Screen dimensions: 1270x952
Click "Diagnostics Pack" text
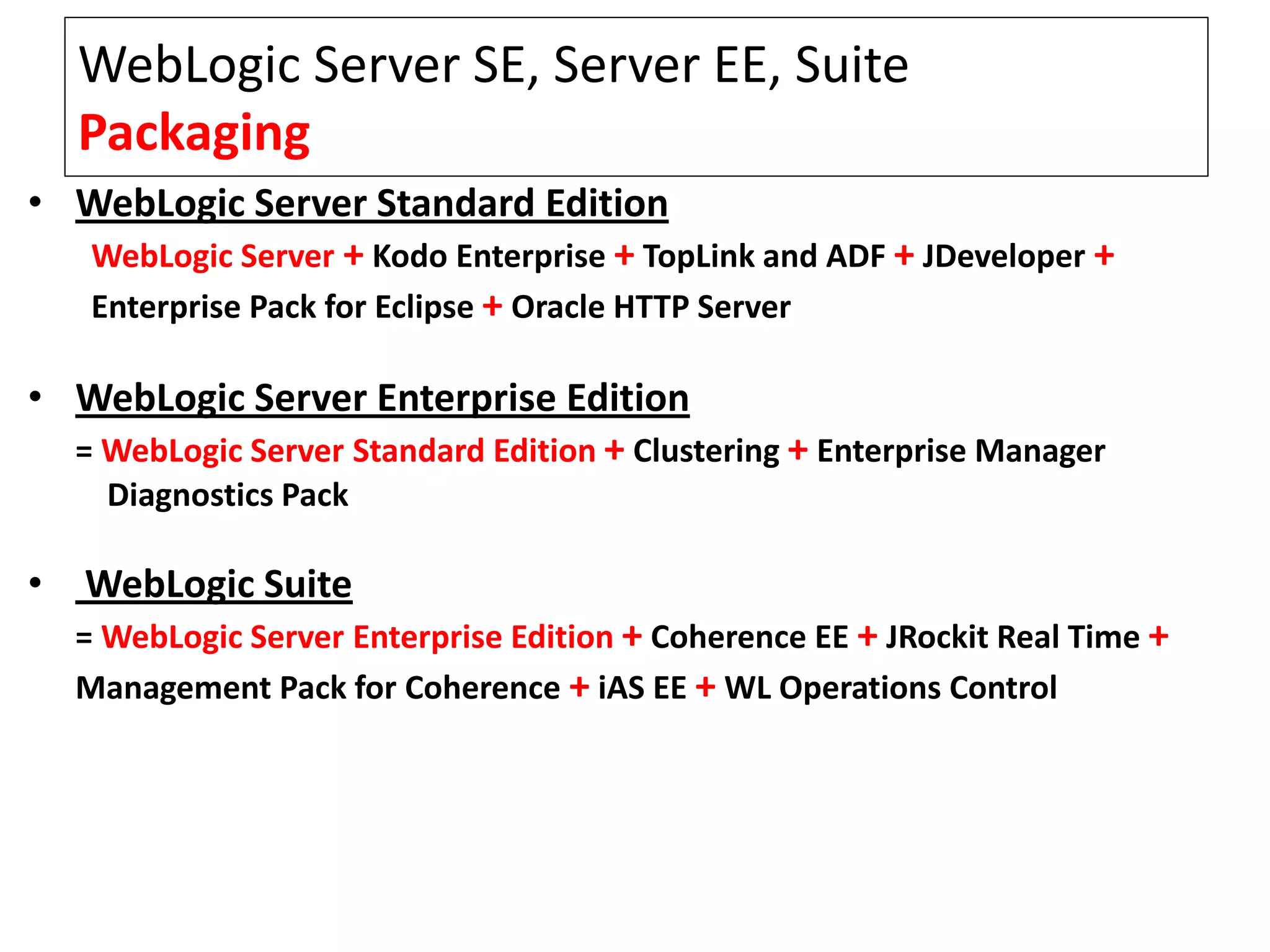click(x=228, y=495)
